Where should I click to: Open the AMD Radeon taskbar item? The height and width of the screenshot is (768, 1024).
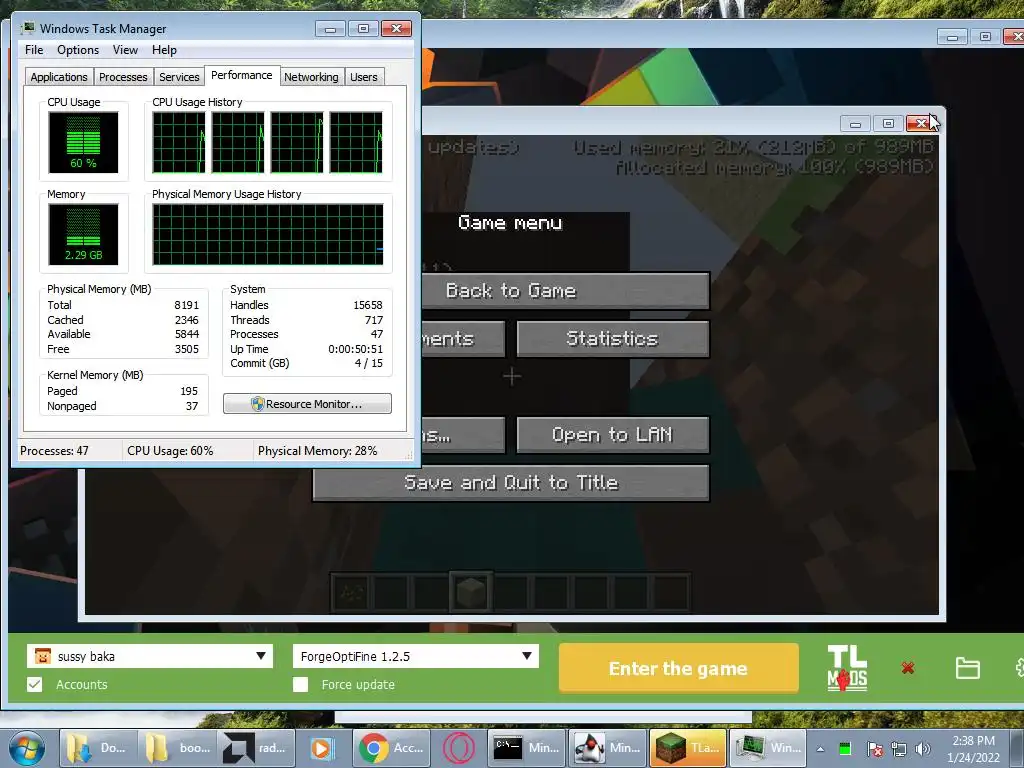[x=258, y=748]
